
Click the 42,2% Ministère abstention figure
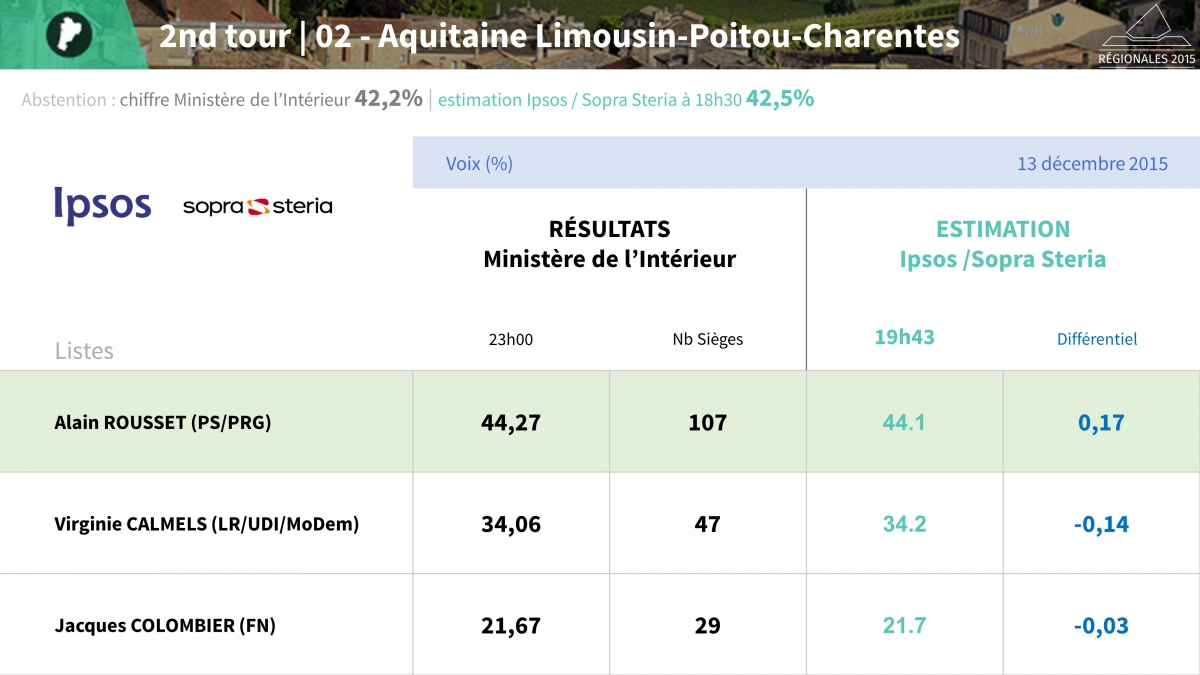click(388, 99)
